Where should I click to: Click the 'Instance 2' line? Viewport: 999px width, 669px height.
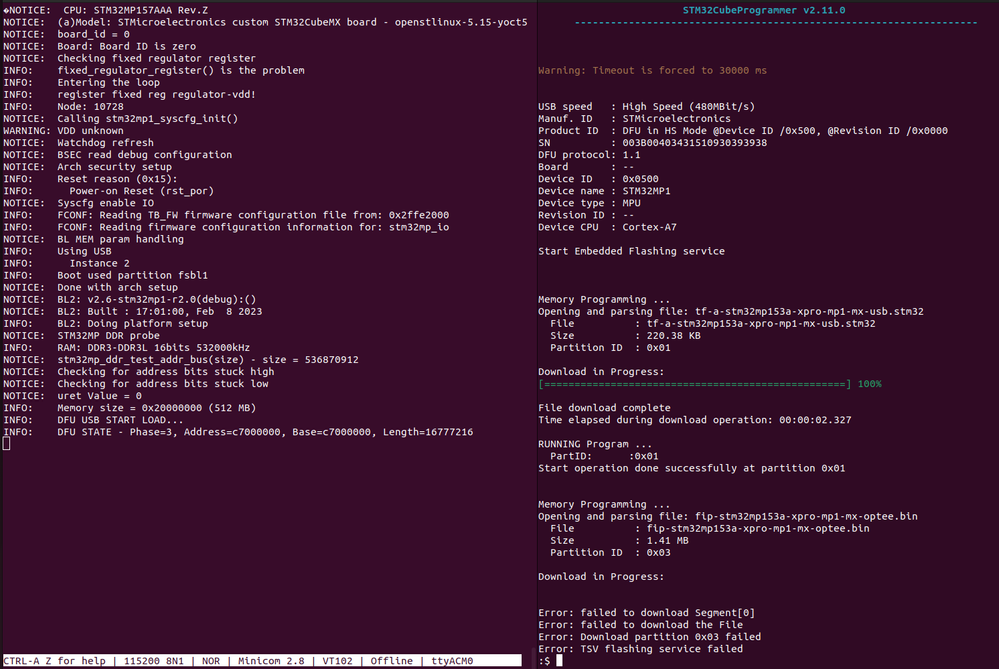pos(66,264)
